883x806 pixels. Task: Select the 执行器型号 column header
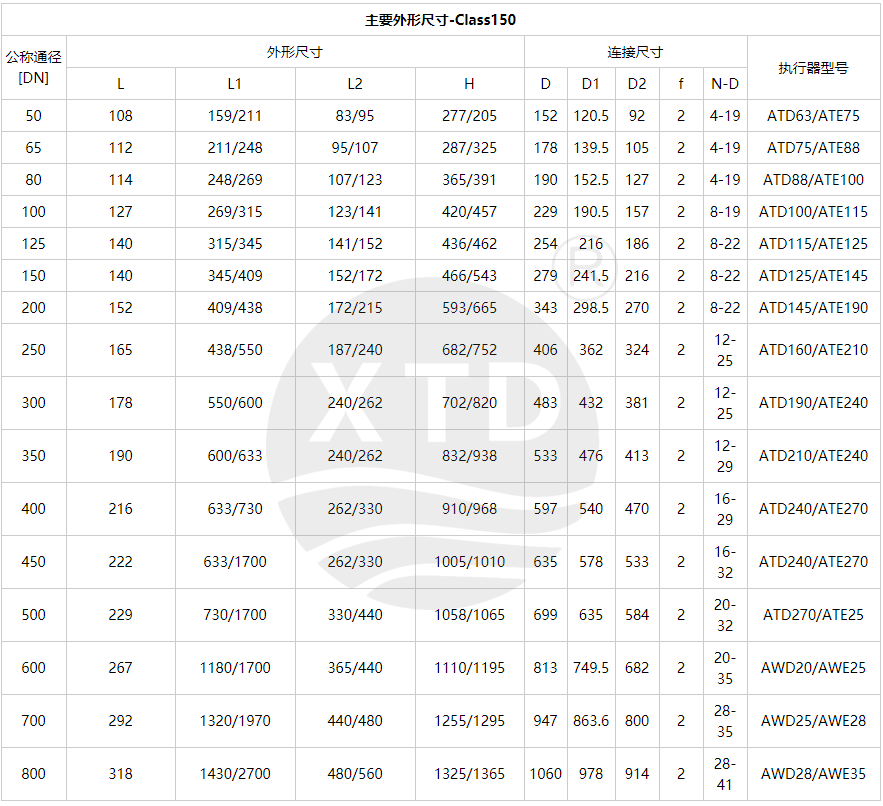813,68
